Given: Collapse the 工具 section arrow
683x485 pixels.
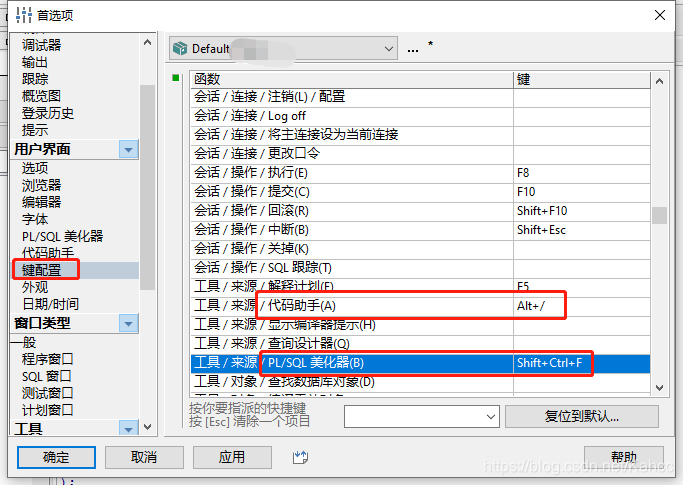Looking at the screenshot, I should pyautogui.click(x=128, y=429).
